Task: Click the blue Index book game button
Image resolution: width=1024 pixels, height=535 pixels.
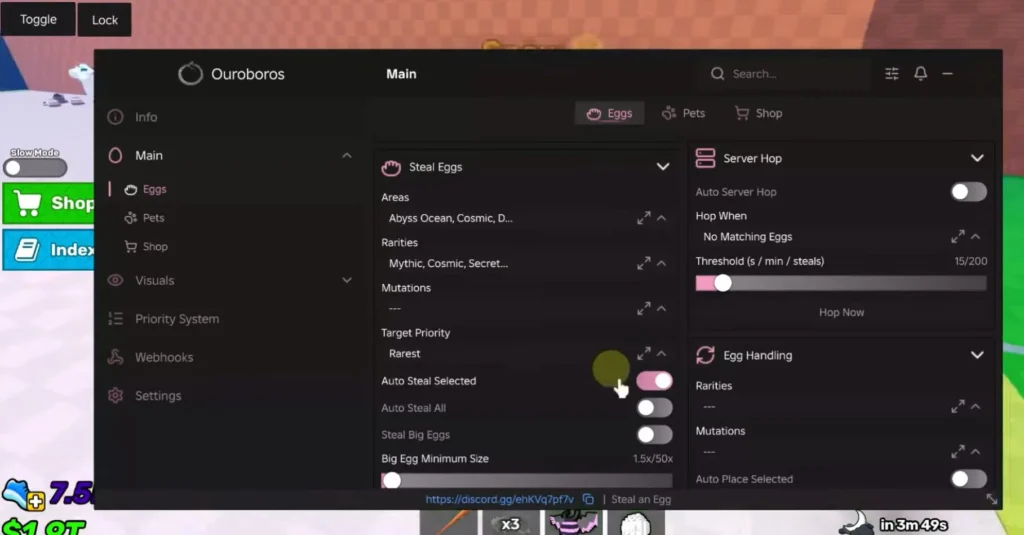Action: [x=49, y=250]
